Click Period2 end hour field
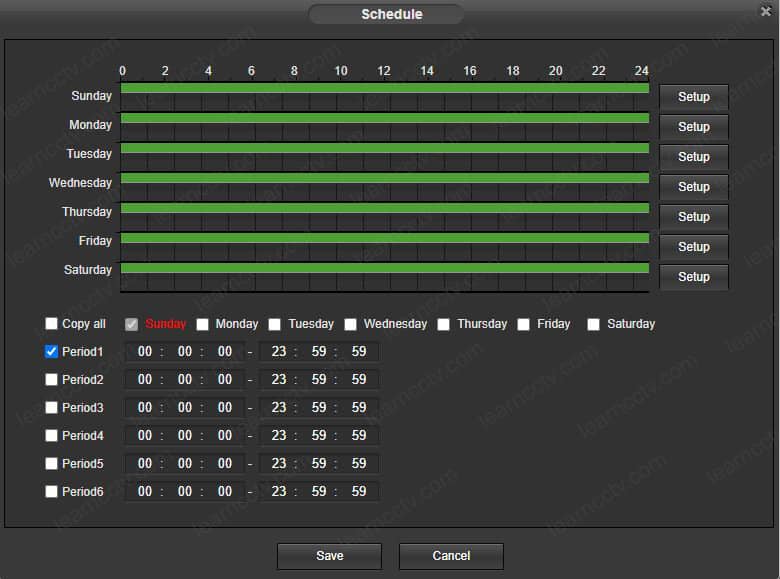Viewport: 780px width, 579px height. point(279,380)
